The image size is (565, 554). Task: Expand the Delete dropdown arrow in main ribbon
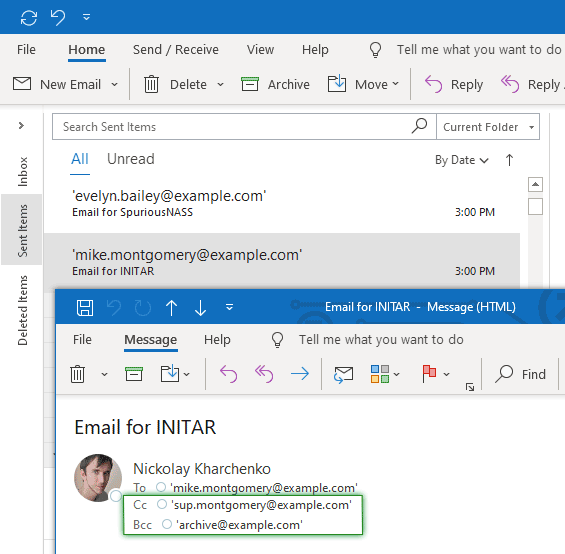pos(221,85)
